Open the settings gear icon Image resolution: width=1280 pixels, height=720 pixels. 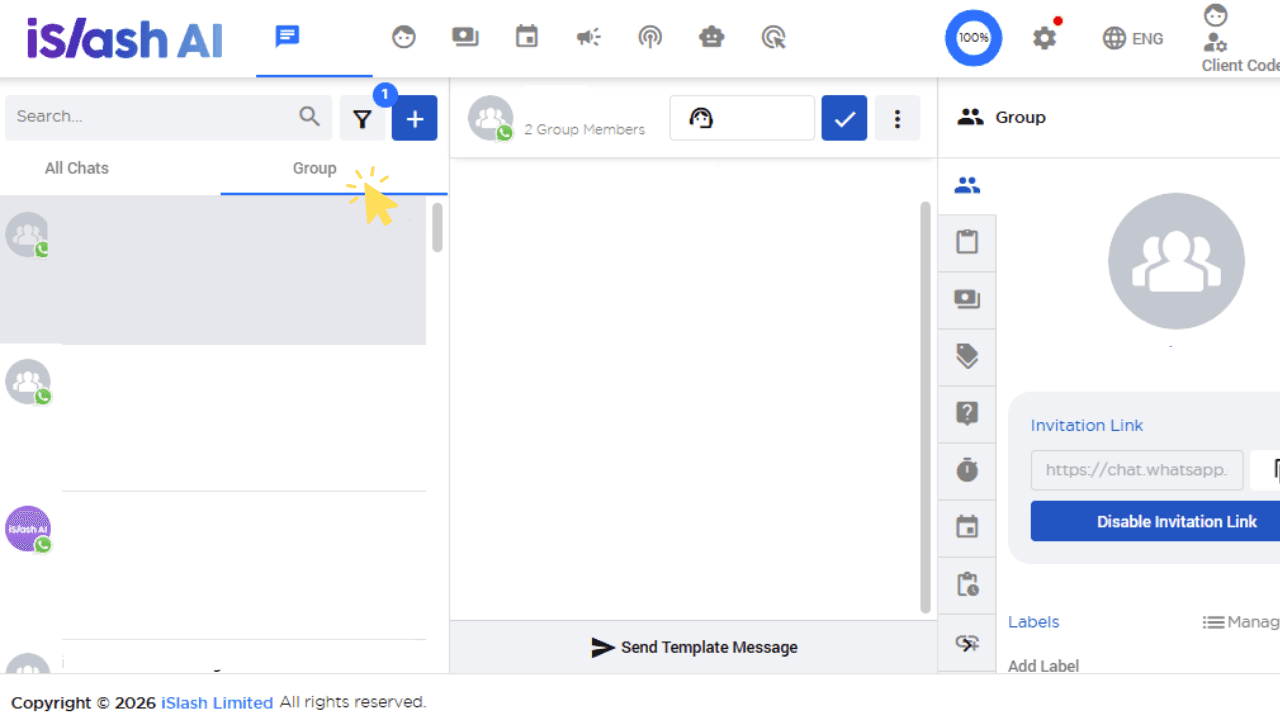[1044, 38]
